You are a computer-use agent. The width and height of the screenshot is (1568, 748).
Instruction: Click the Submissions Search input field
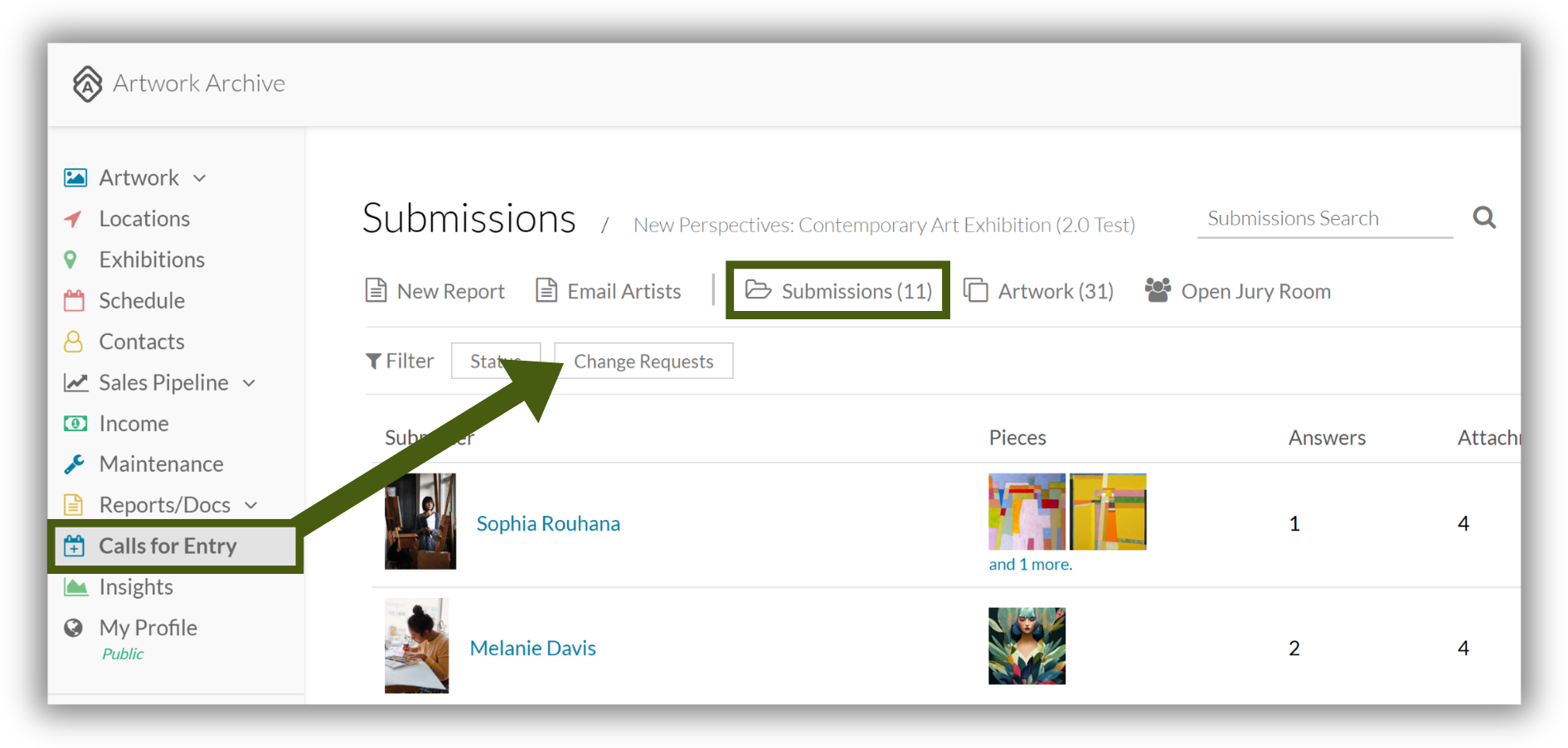pyautogui.click(x=1325, y=218)
